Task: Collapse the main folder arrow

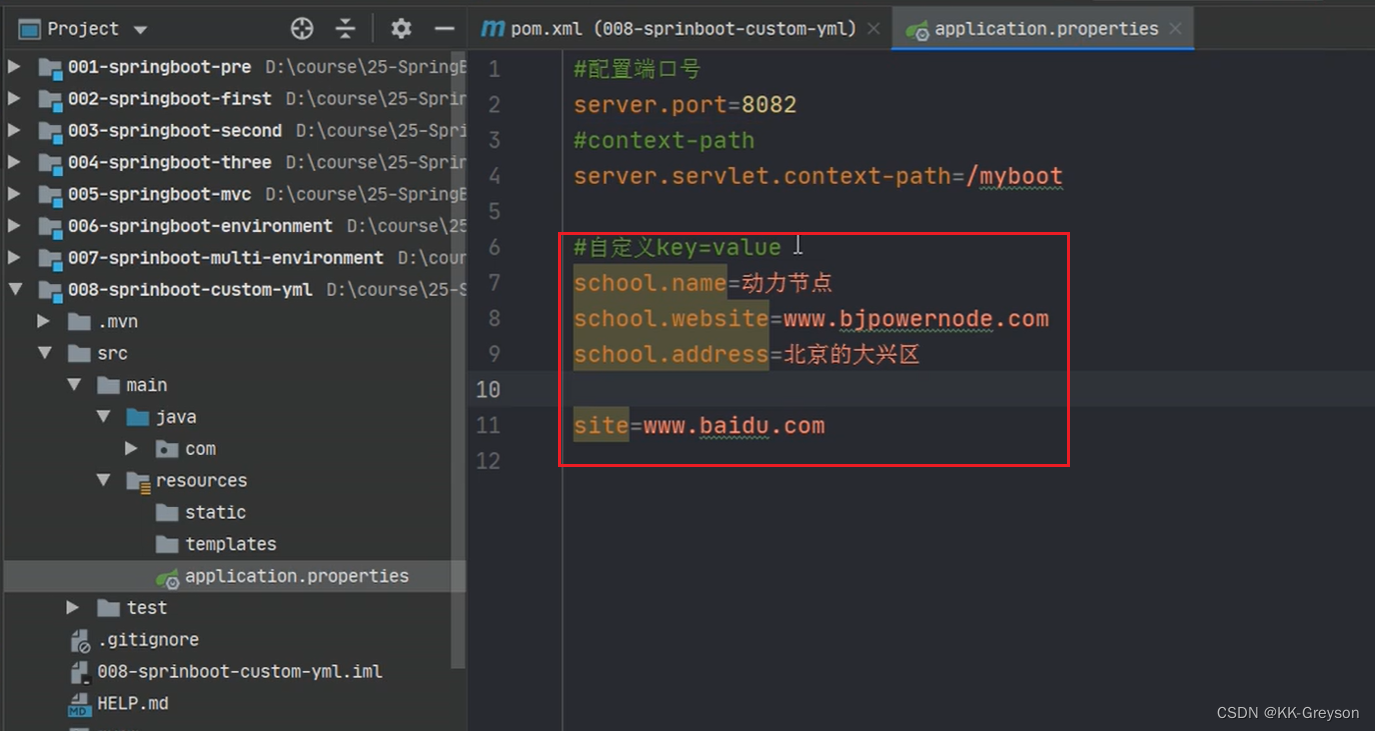Action: (x=73, y=385)
